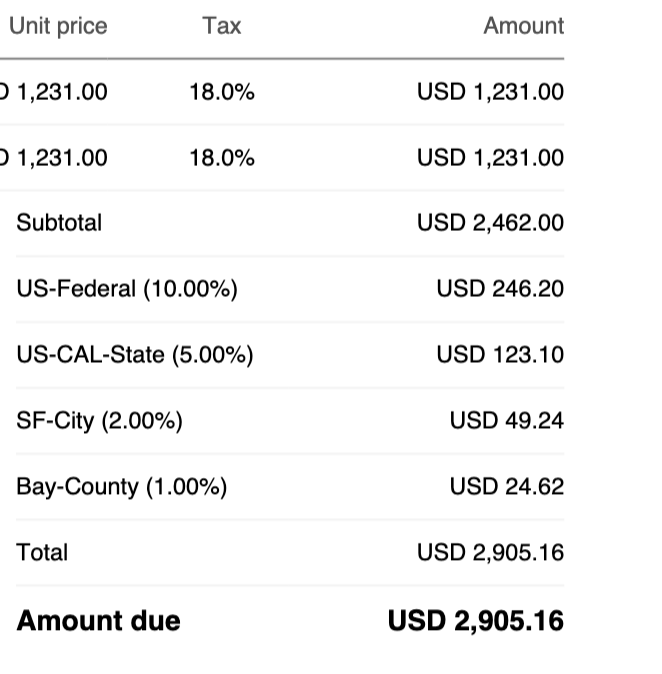Viewport: 662px width, 674px height.
Task: Click second row amount USD 1,231.00
Action: pyautogui.click(x=490, y=158)
